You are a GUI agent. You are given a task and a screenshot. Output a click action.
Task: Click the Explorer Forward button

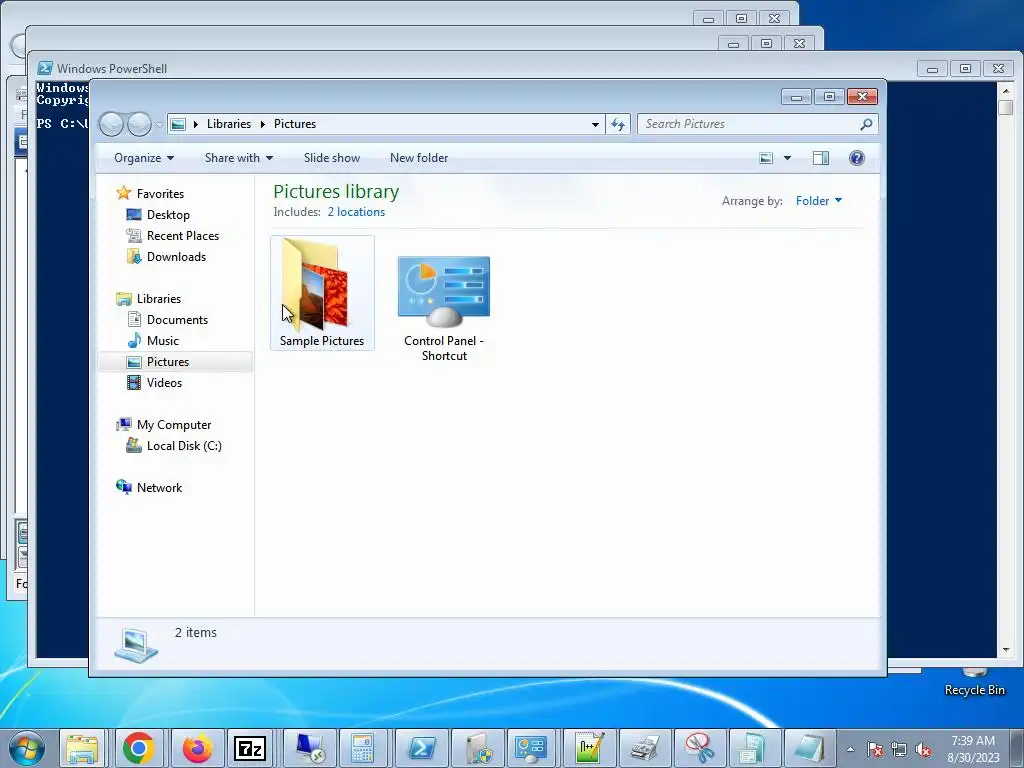138,124
